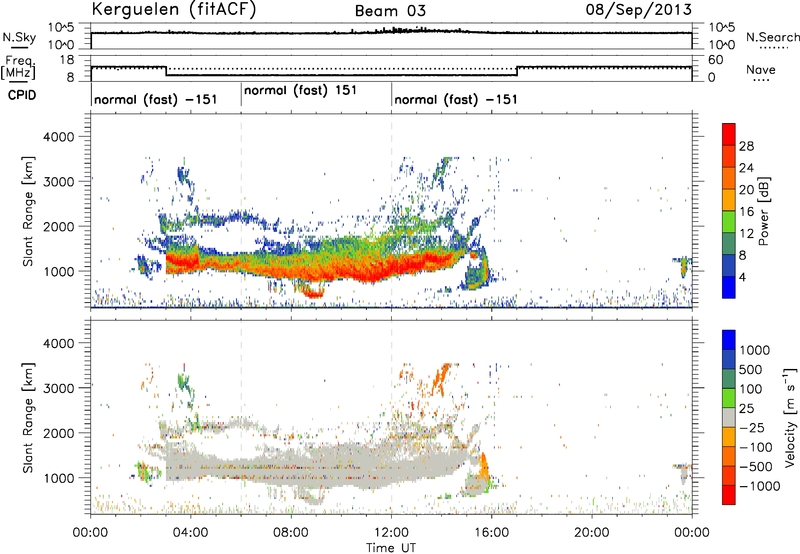This screenshot has width=800, height=554.
Task: Click the "18" frequency axis tick
Action: pyautogui.click(x=67, y=60)
